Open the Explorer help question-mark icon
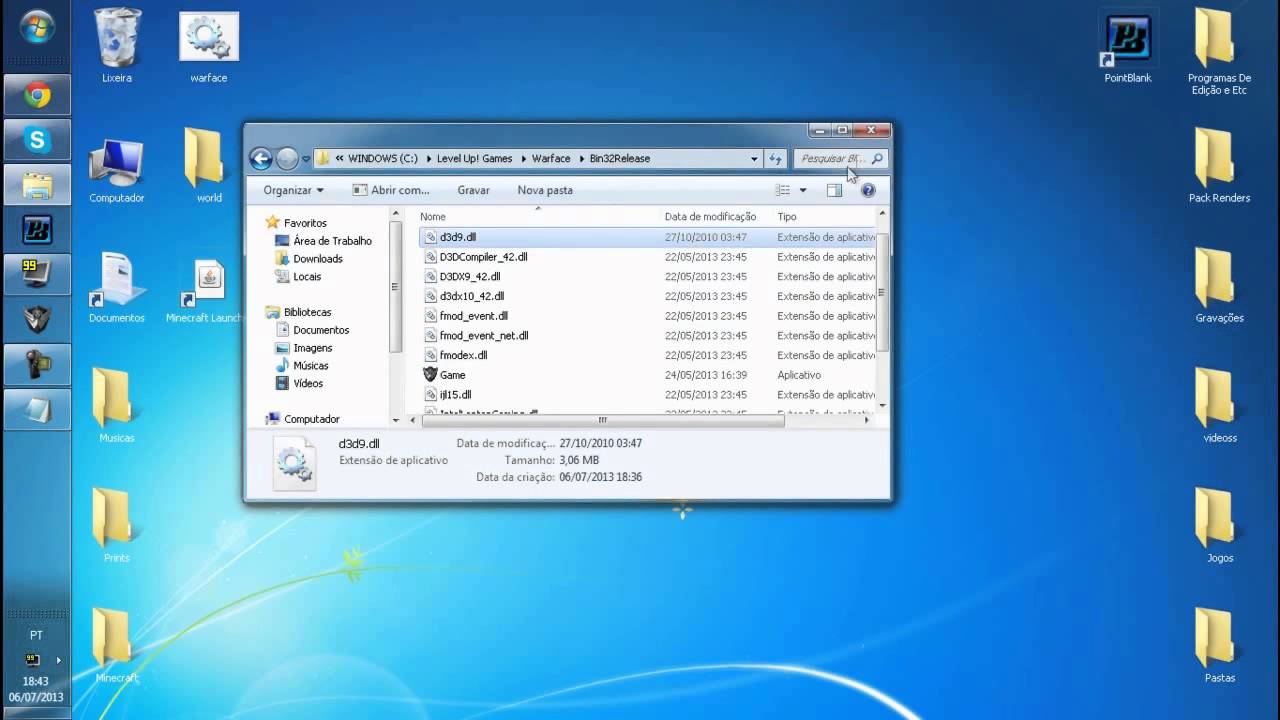The height and width of the screenshot is (720, 1280). coord(868,190)
